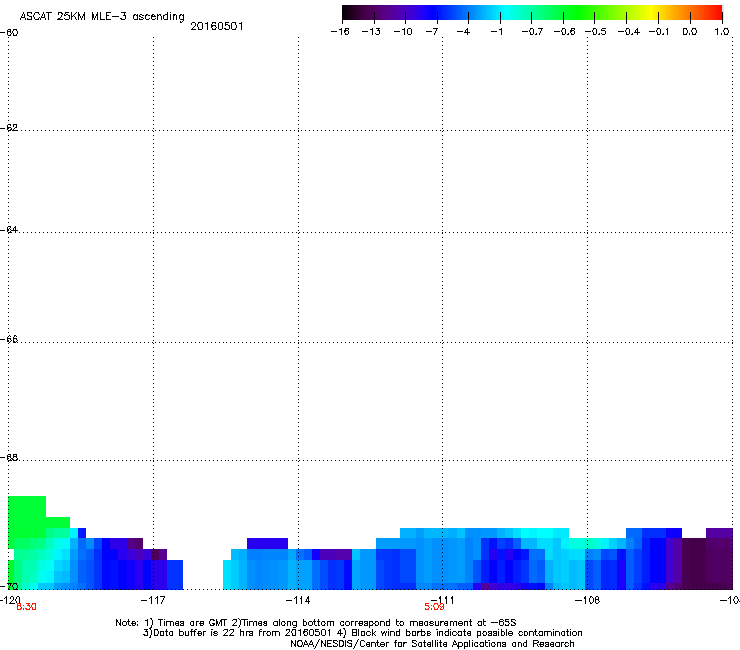Screen dimensions: 740x650
Task: Click the longitude label -108
Action: click(588, 600)
